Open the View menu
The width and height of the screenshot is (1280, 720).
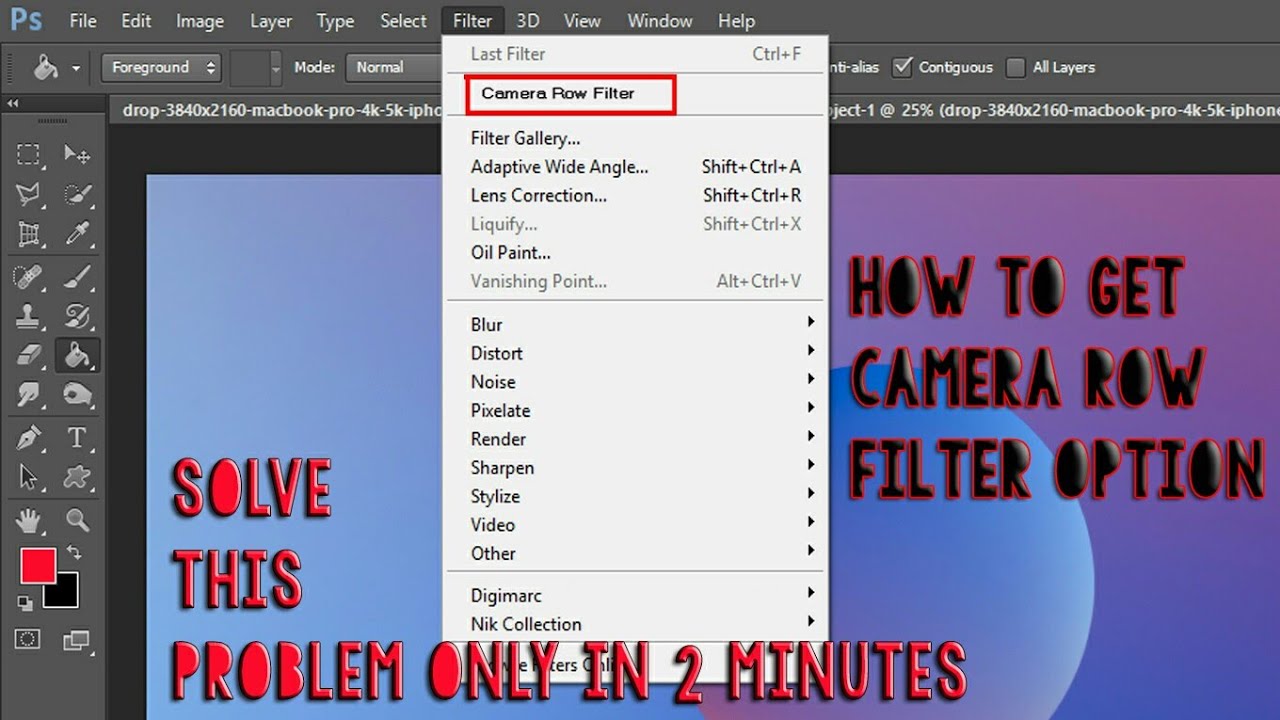pos(582,20)
